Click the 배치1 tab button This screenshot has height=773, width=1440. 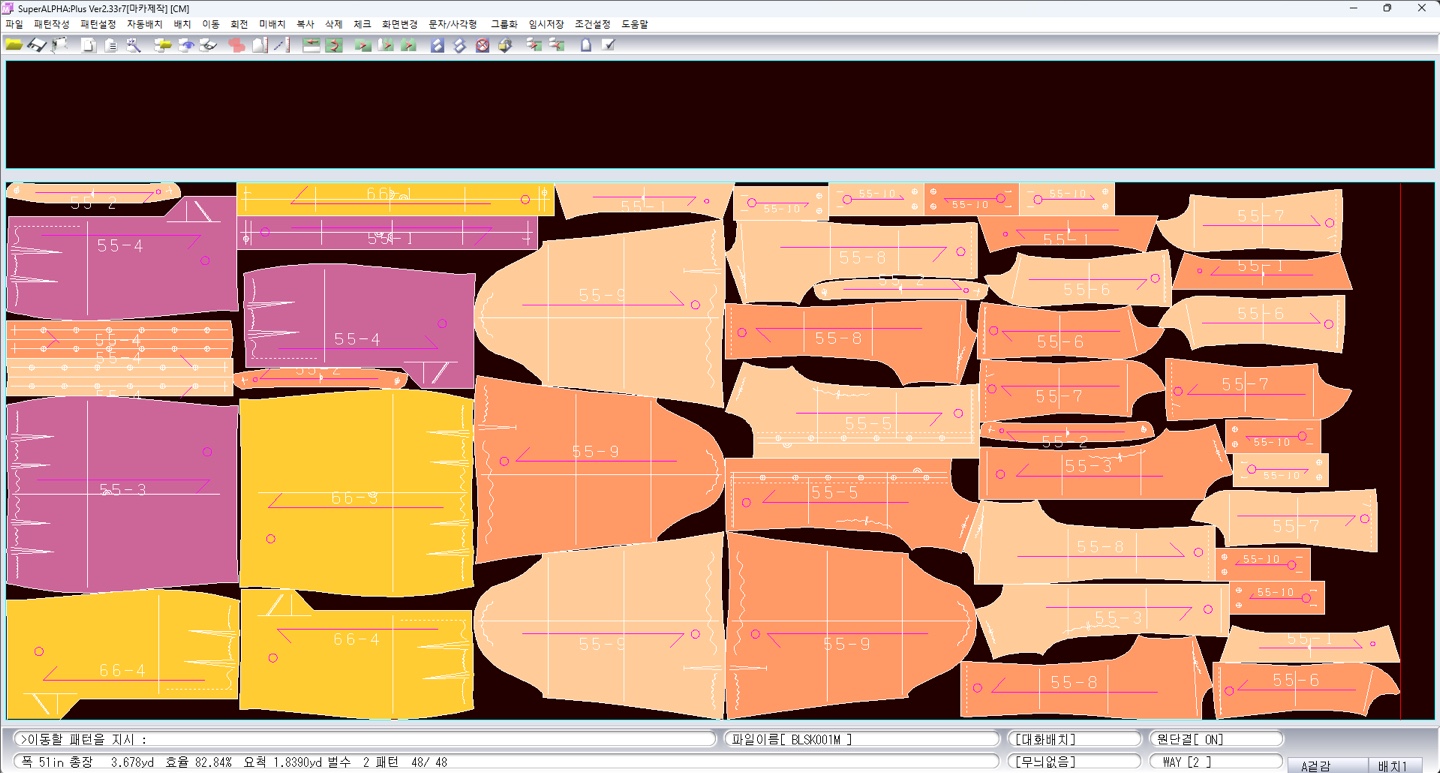(1392, 766)
